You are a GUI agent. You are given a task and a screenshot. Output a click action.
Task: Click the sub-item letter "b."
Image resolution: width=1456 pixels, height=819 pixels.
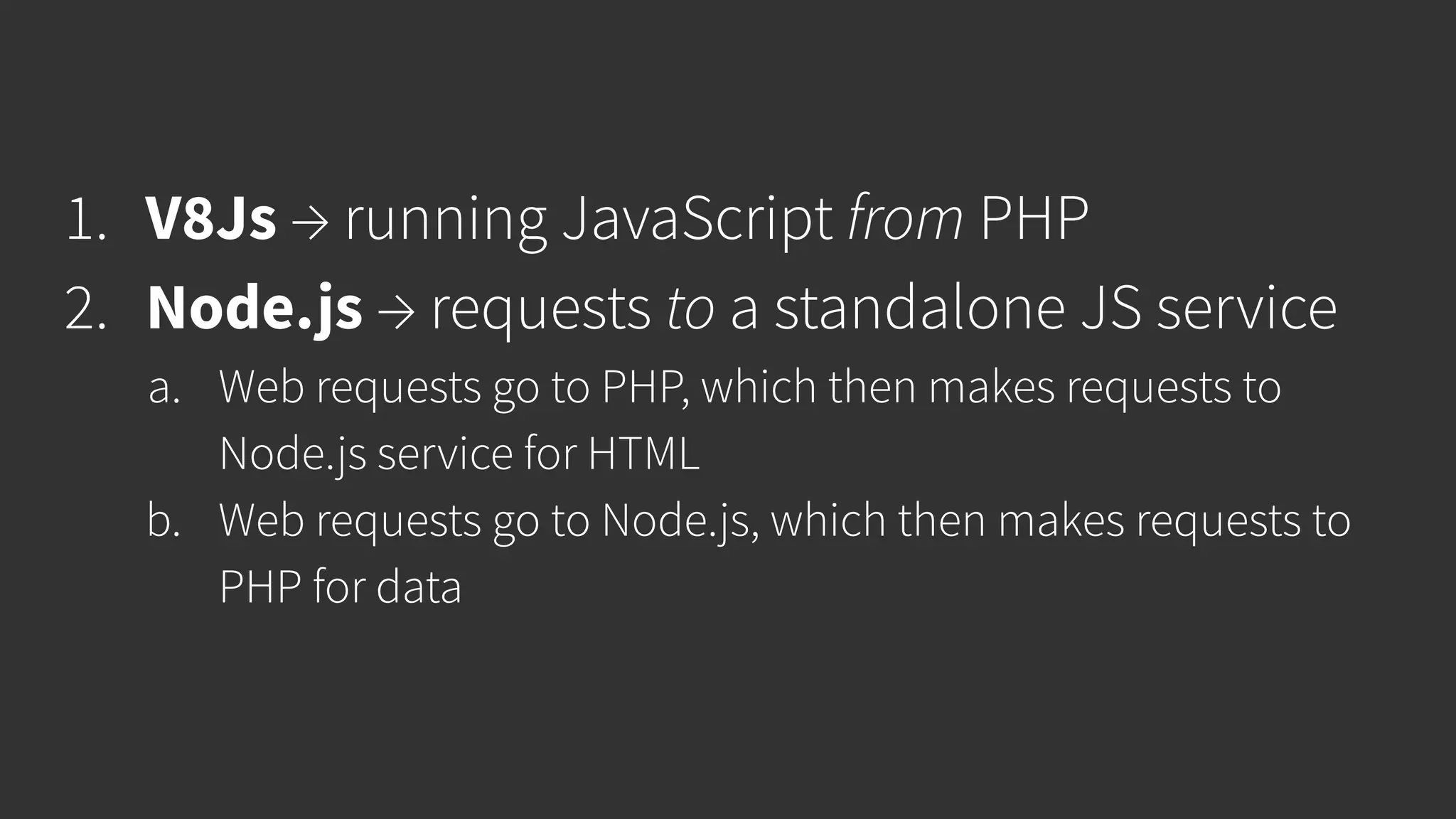(x=164, y=520)
